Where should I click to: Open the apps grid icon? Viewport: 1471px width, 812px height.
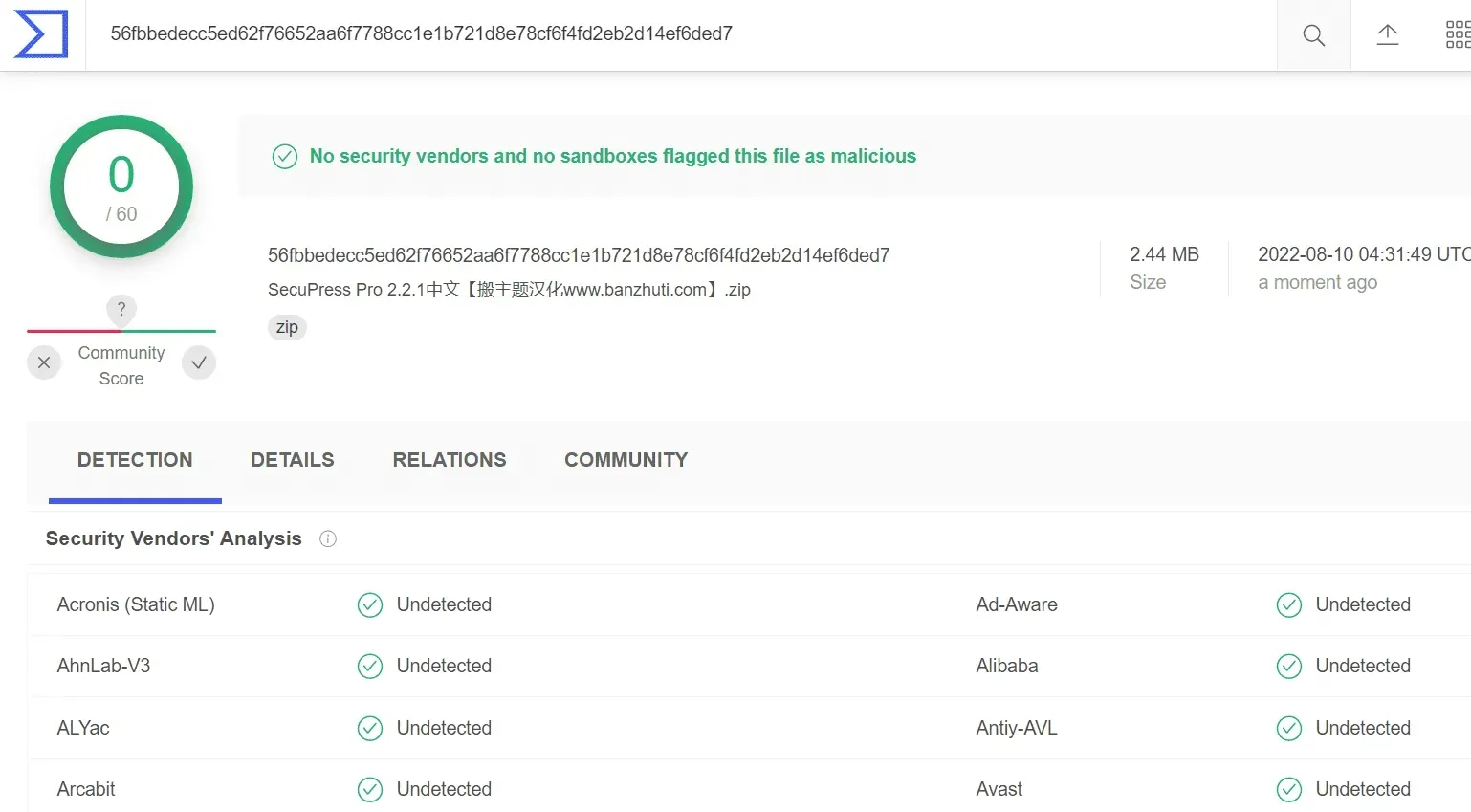(1458, 35)
